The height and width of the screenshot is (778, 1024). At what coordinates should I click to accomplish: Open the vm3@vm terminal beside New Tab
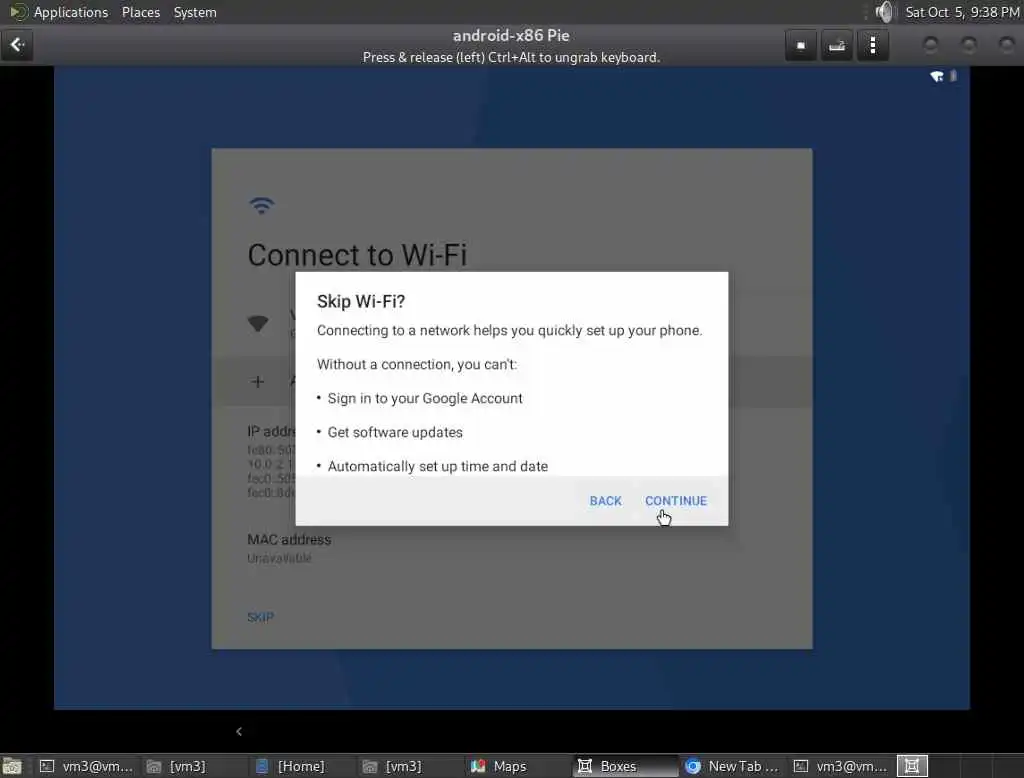pos(841,766)
